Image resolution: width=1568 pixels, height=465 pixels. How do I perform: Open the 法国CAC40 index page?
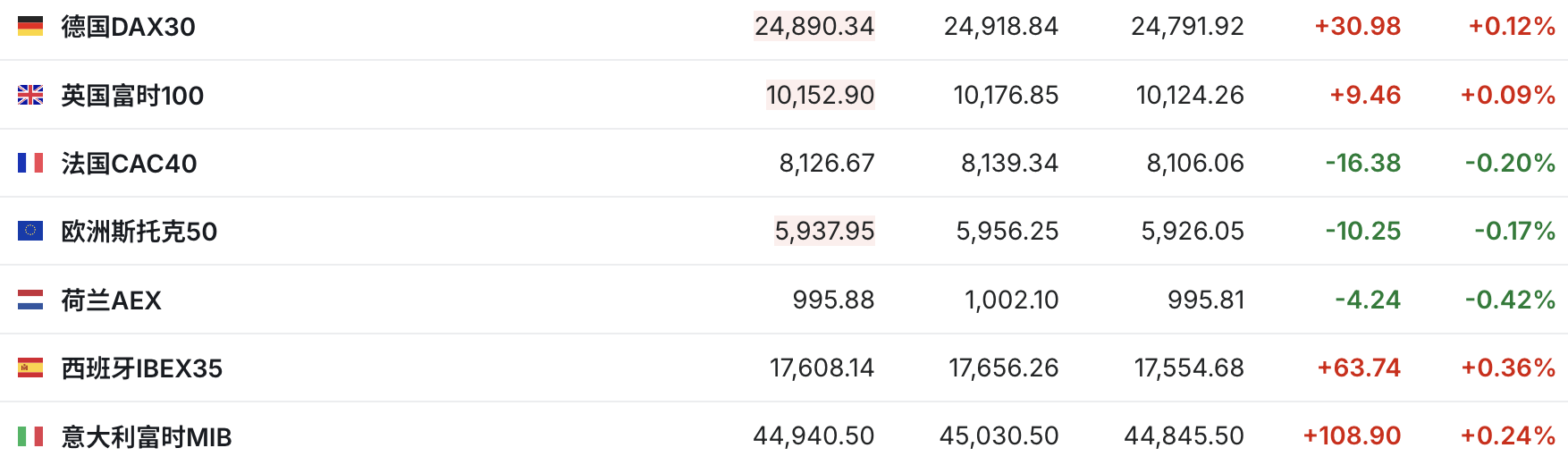(x=129, y=163)
